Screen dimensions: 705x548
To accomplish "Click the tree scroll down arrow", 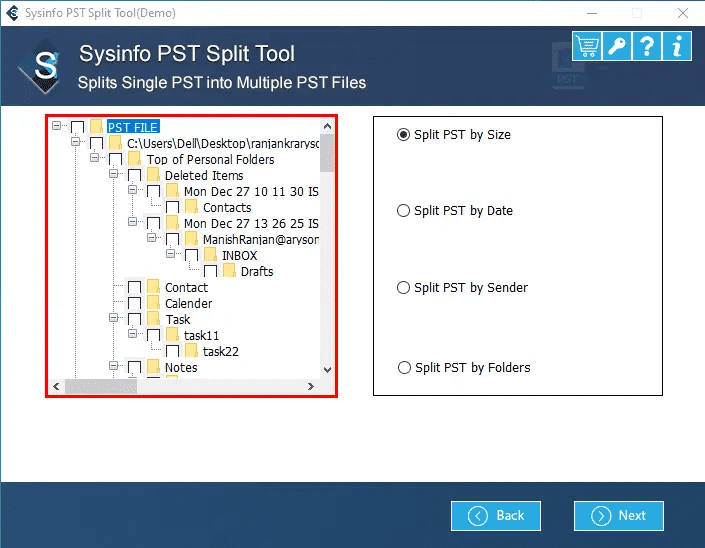I will point(327,370).
